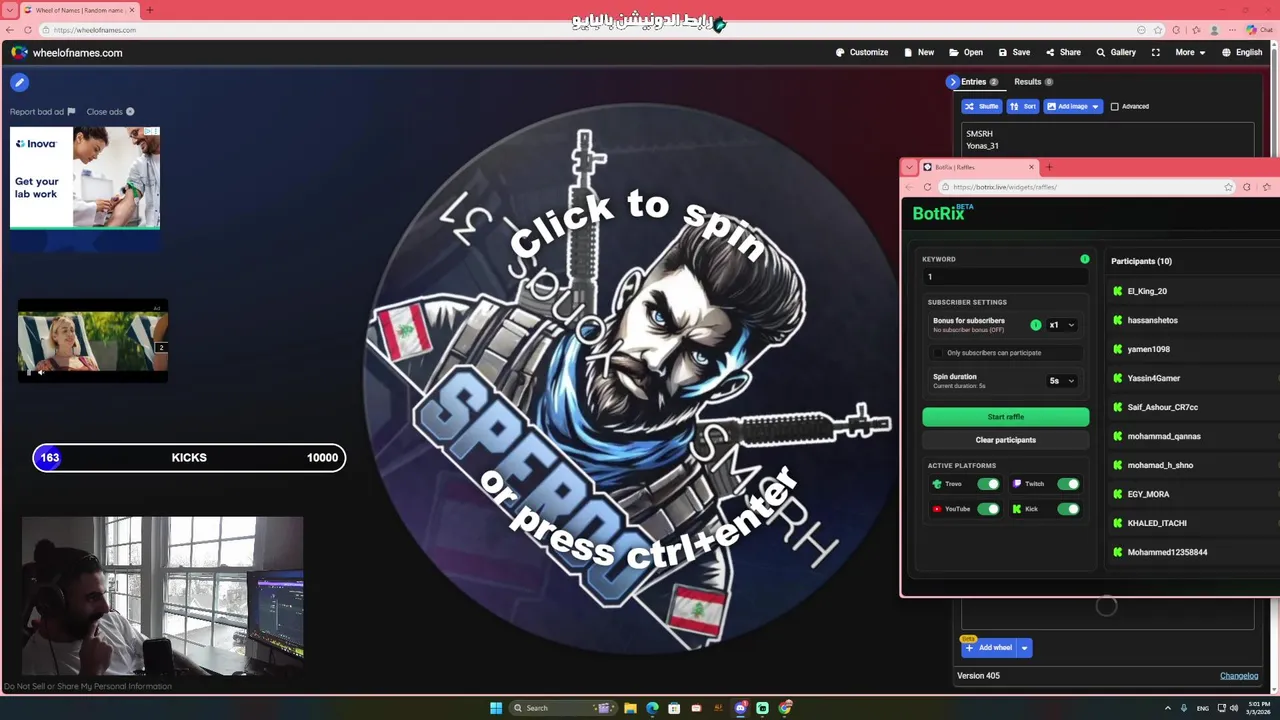Image resolution: width=1280 pixels, height=720 pixels.
Task: Click the Keyword input field
Action: coord(1005,277)
